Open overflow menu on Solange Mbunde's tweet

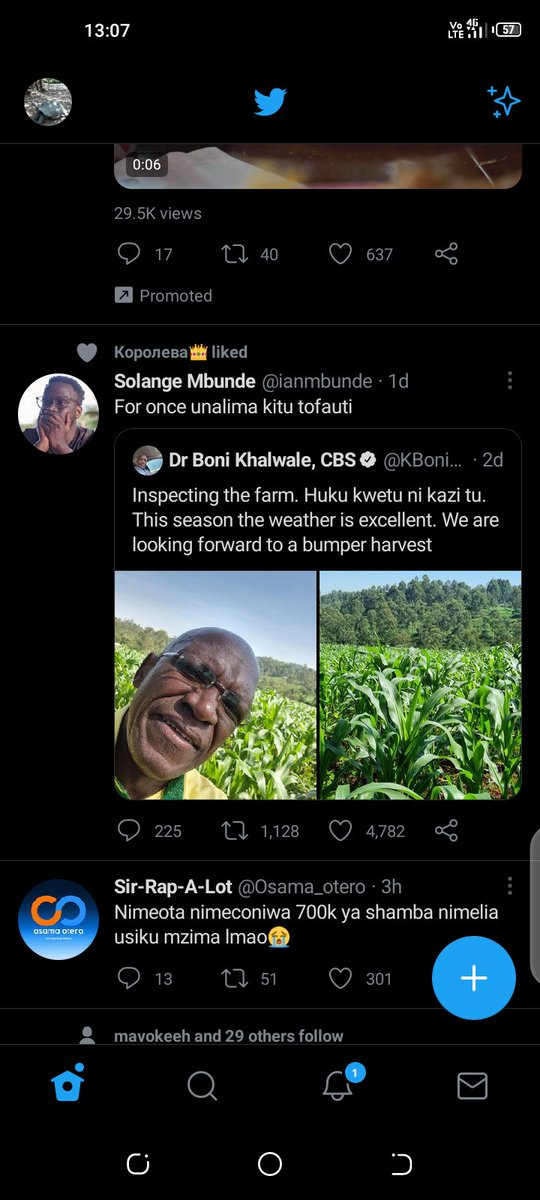(x=510, y=380)
